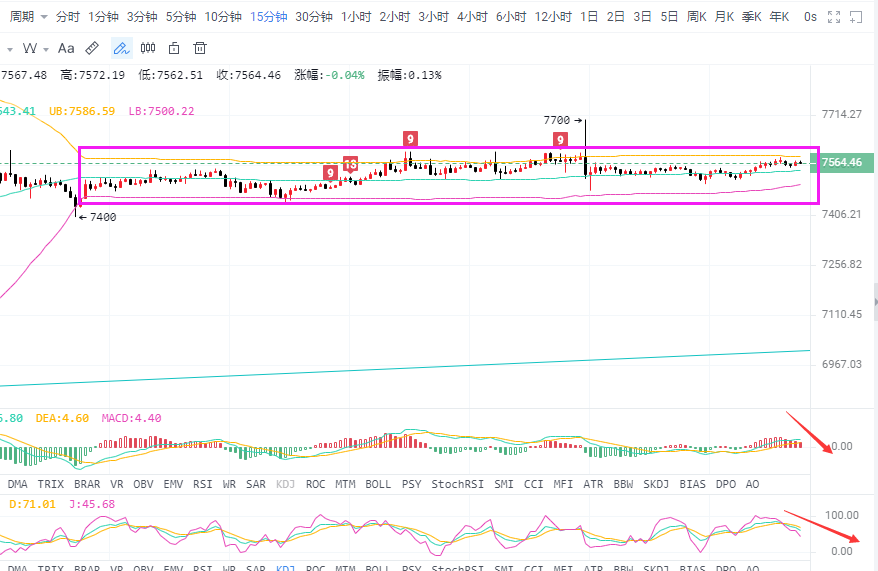Image resolution: width=878 pixels, height=571 pixels.
Task: Select AO indicator under MACD panel
Action: [x=752, y=484]
